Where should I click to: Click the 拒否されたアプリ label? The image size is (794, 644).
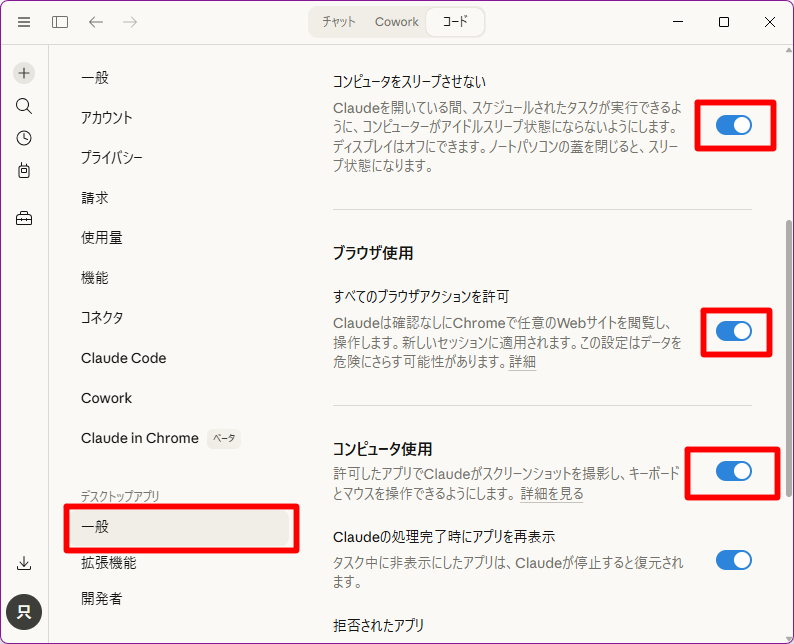378,626
